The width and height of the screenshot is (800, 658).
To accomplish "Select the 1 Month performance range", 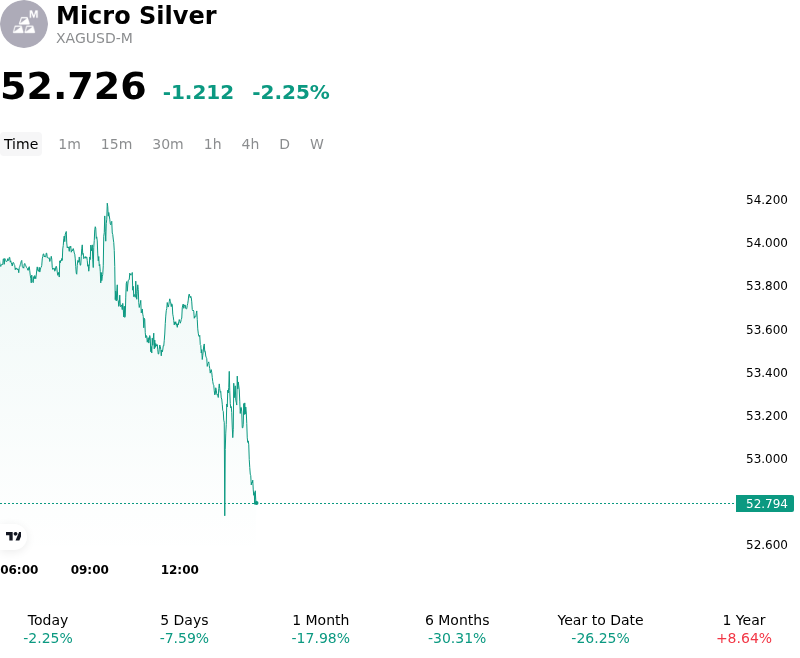I will click(320, 629).
